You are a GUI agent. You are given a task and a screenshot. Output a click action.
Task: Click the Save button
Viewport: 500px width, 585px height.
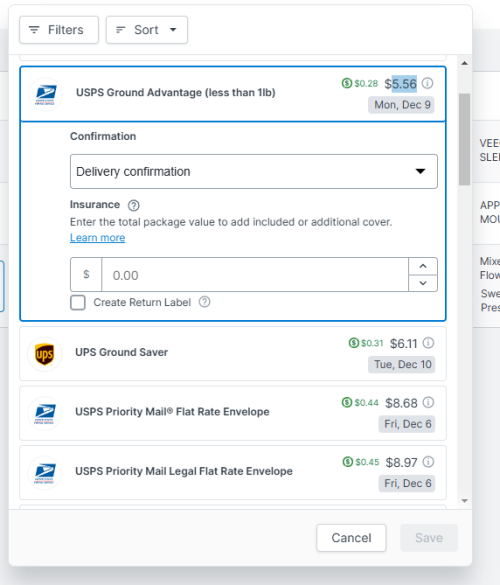coord(429,538)
